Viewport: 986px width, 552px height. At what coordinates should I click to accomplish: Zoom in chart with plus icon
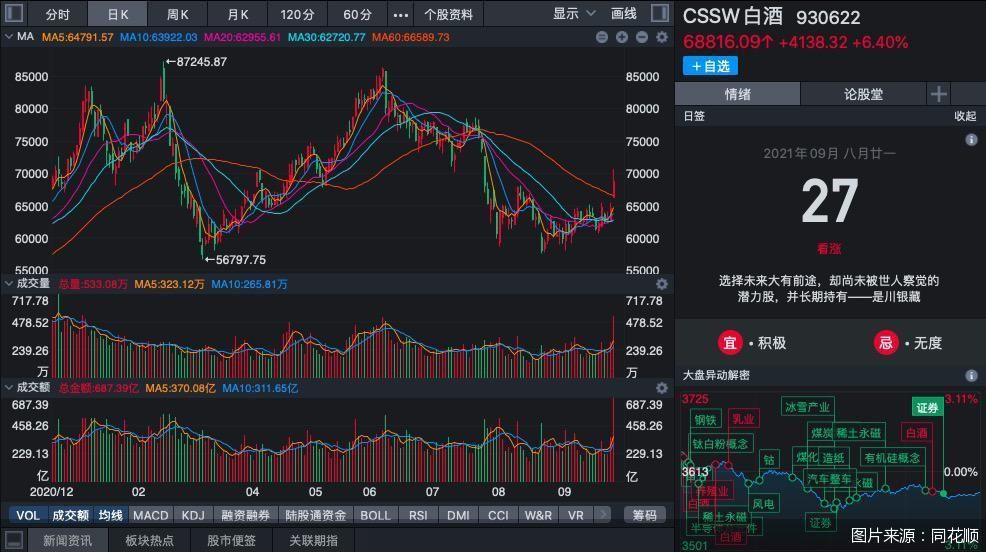pyautogui.click(x=622, y=37)
